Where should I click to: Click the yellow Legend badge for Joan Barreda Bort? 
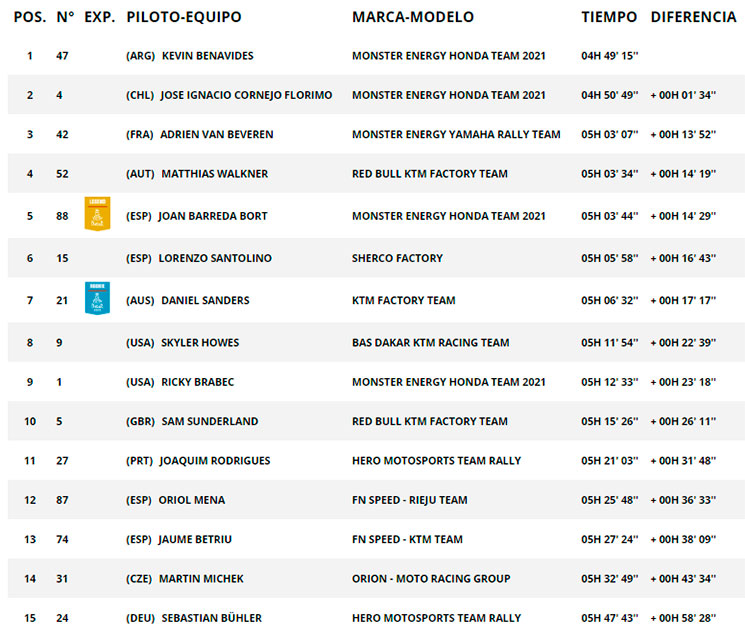point(97,214)
